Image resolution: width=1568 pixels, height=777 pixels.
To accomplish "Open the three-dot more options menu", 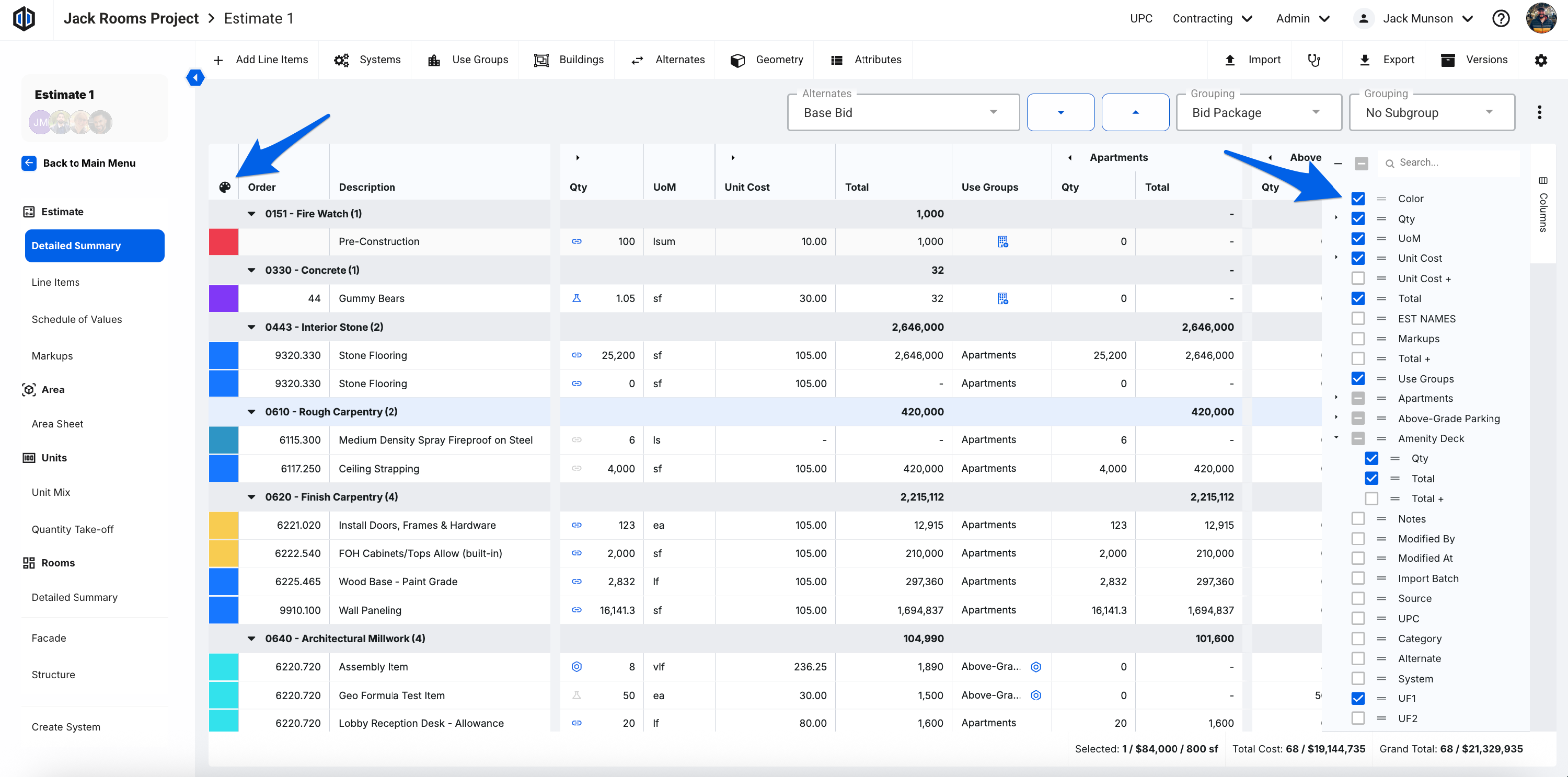I will coord(1539,112).
